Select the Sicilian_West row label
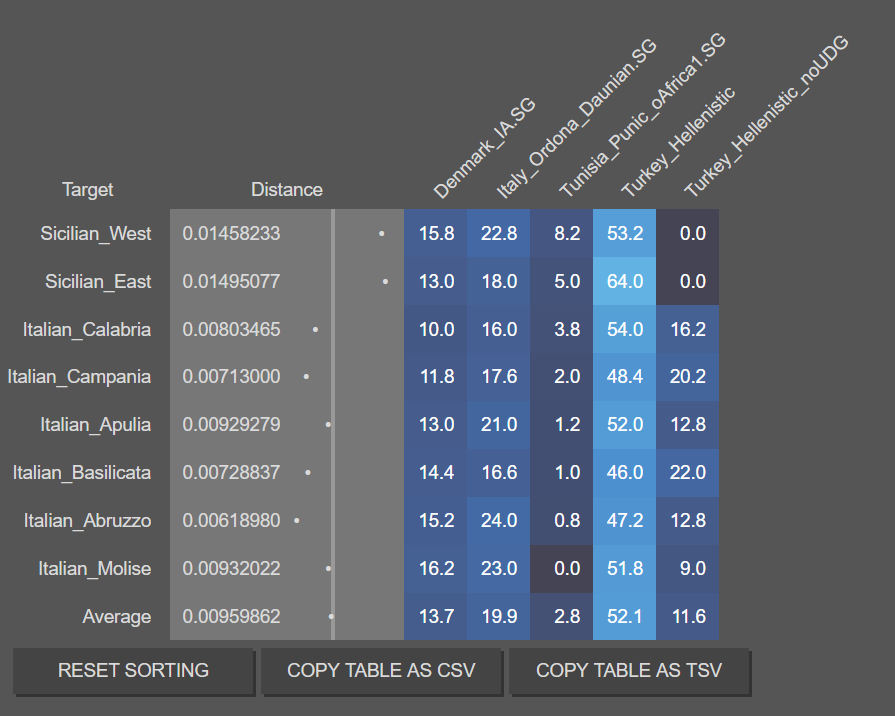 (96, 234)
